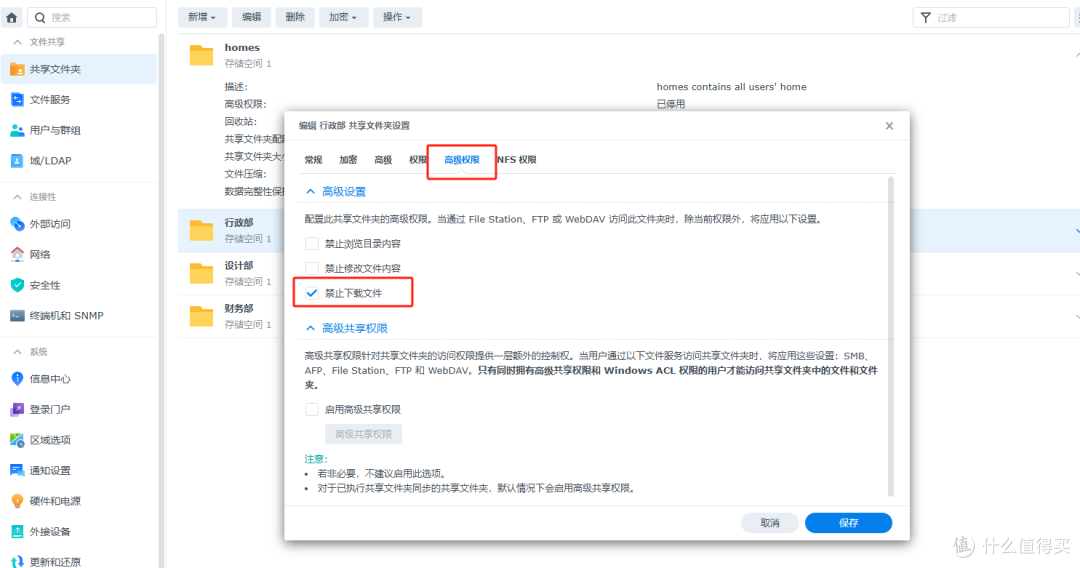
Task: Click the homes folder name
Action: click(x=242, y=48)
